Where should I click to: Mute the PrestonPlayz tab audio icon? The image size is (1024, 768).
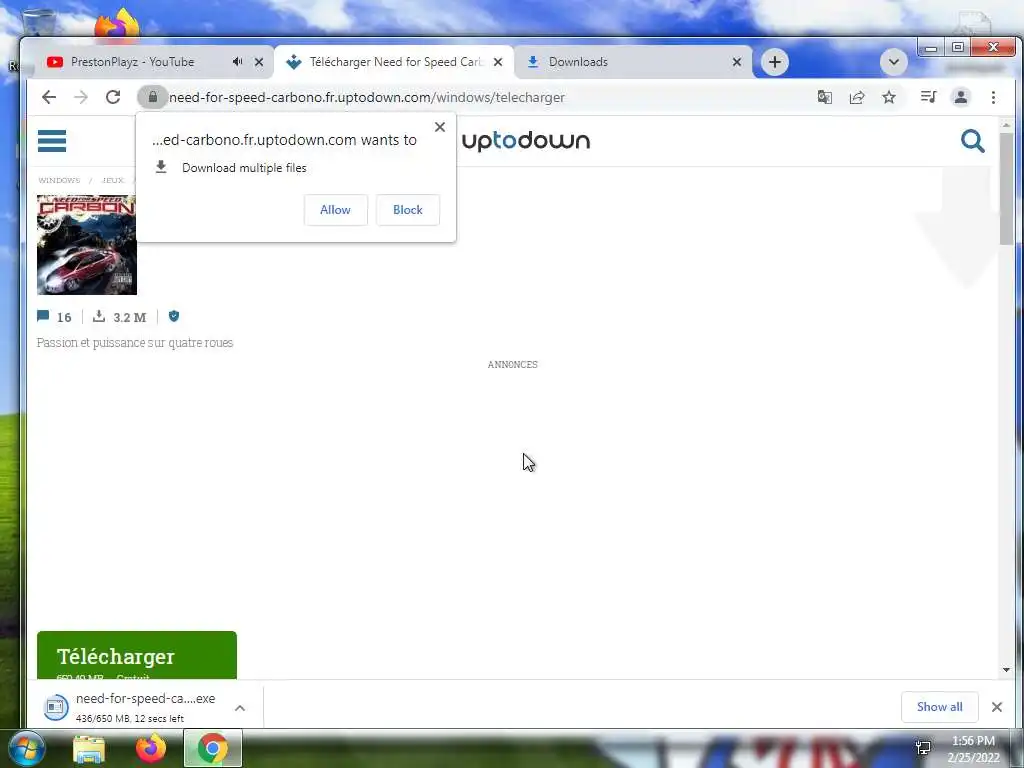(x=237, y=61)
